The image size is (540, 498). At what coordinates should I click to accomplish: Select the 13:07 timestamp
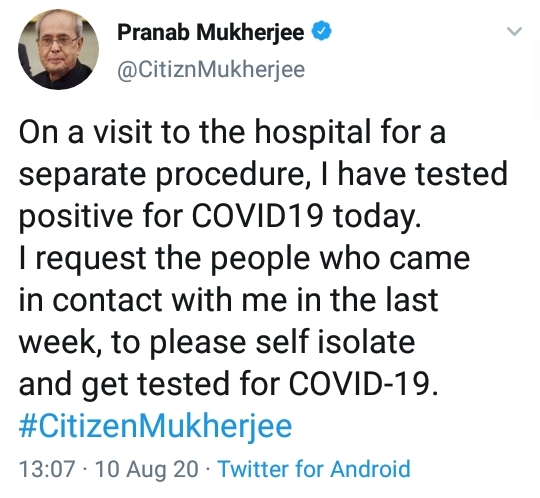tap(47, 469)
